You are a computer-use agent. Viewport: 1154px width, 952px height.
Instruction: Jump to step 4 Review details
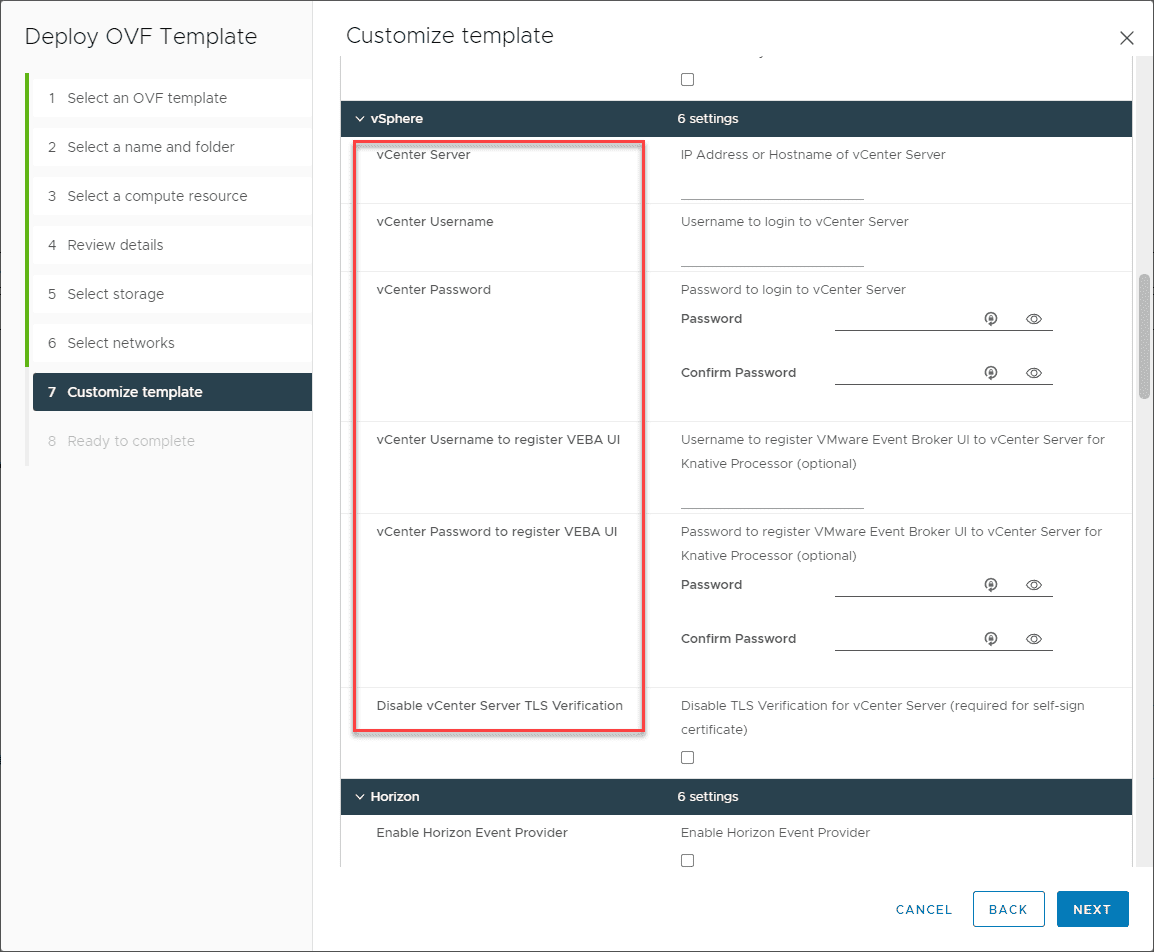[x=115, y=245]
